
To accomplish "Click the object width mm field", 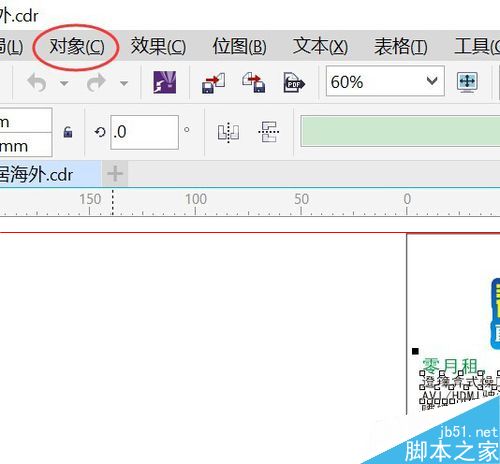I will pyautogui.click(x=26, y=145).
